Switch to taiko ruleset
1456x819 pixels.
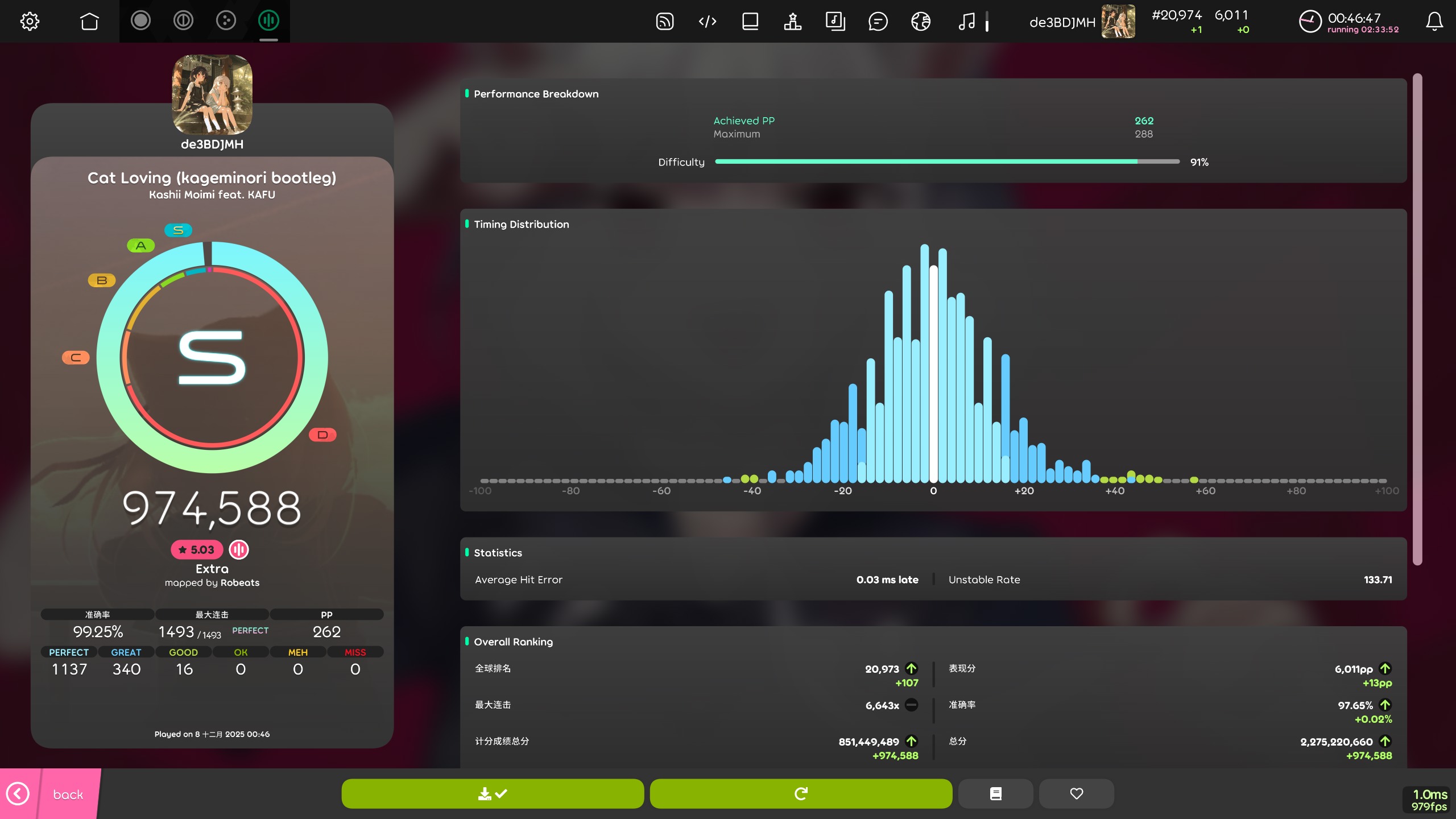tap(183, 21)
